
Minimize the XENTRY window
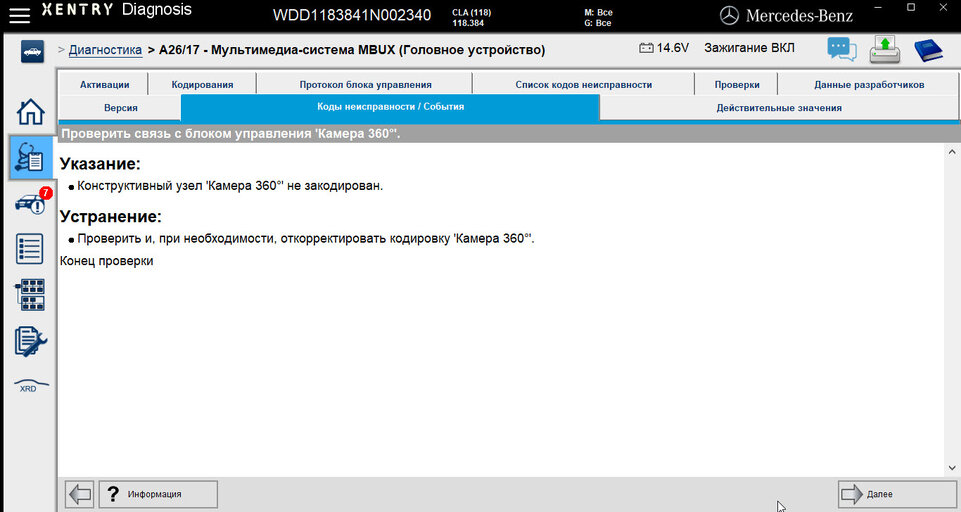[878, 8]
